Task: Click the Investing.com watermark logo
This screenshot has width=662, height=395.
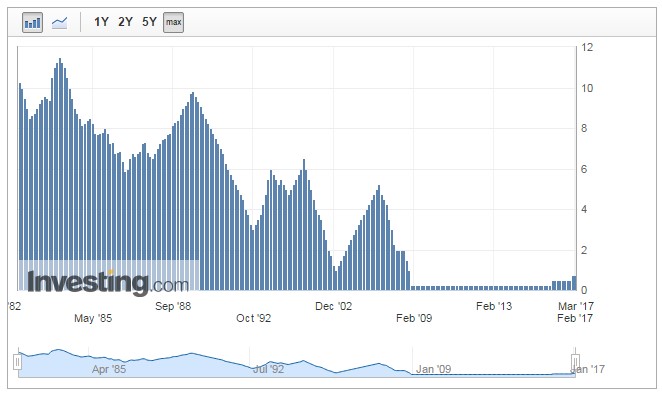Action: pyautogui.click(x=108, y=282)
